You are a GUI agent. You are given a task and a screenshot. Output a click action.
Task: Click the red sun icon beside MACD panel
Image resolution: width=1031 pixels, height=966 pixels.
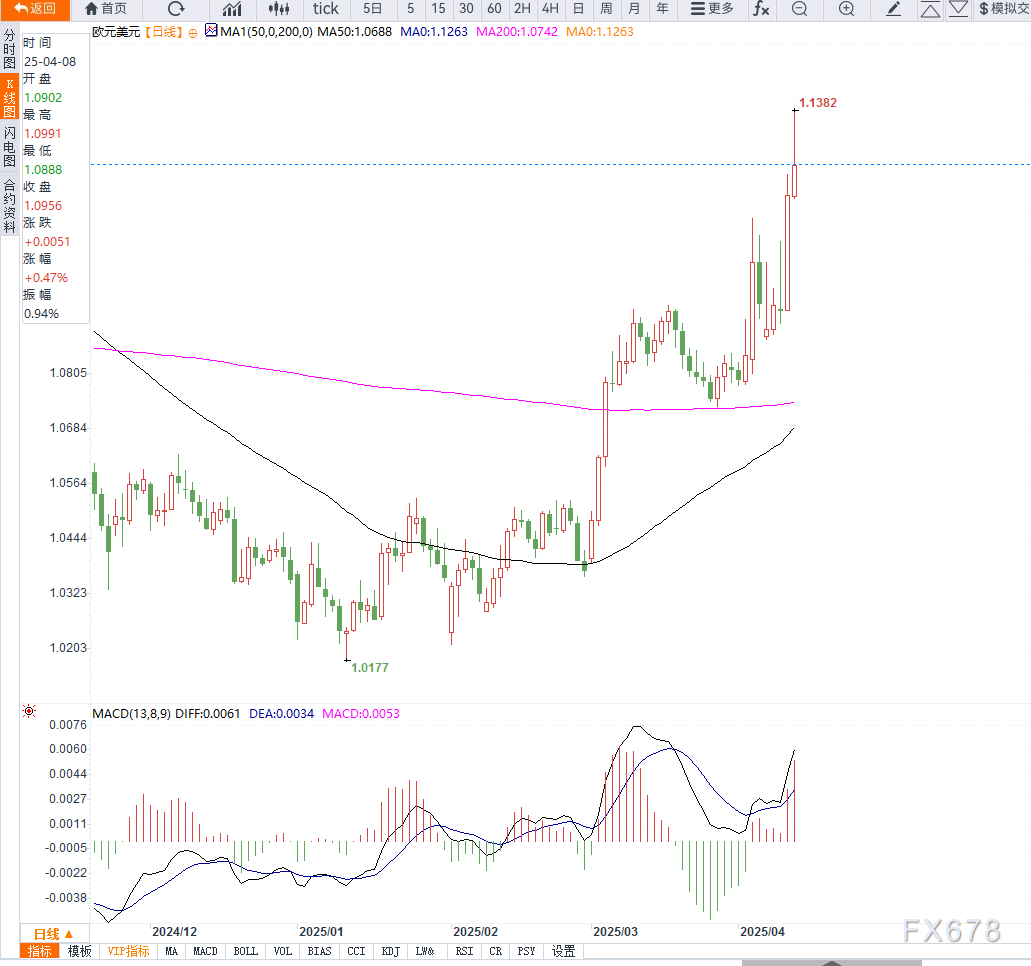click(29, 711)
